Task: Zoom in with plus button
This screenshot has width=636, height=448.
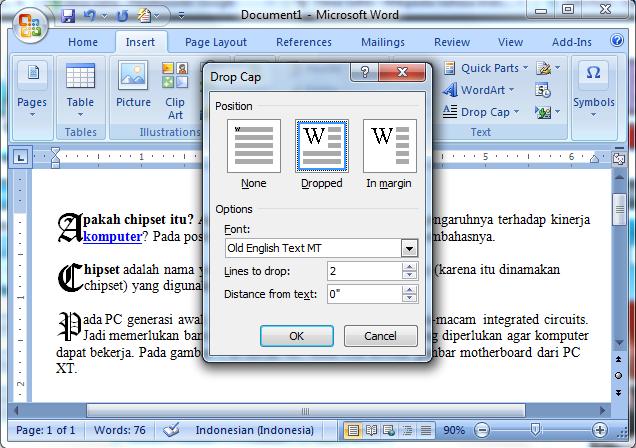Action: (x=600, y=430)
